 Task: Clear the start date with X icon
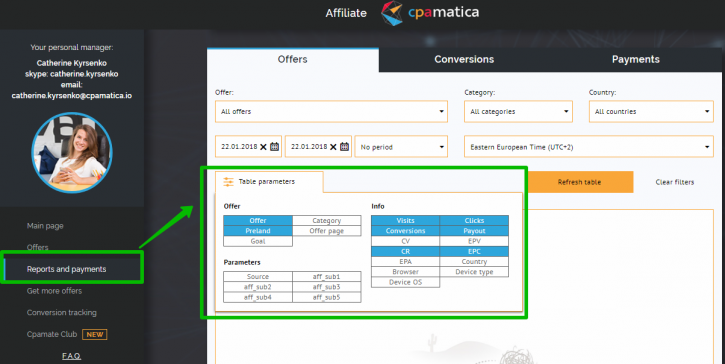click(263, 147)
